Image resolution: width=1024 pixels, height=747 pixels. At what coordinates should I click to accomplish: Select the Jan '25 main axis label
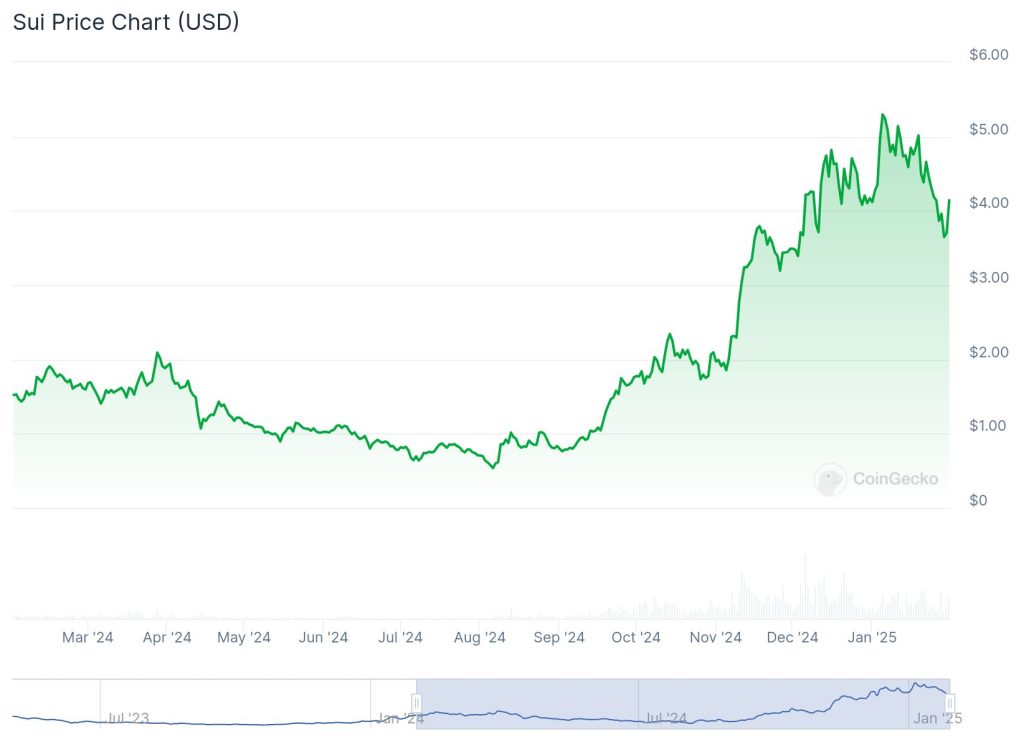pyautogui.click(x=872, y=637)
